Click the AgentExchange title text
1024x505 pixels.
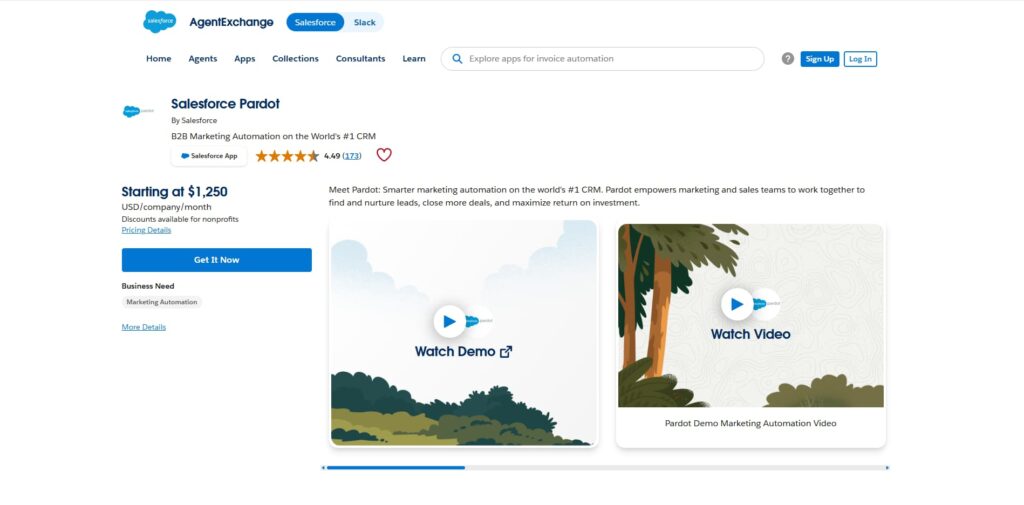coord(231,22)
